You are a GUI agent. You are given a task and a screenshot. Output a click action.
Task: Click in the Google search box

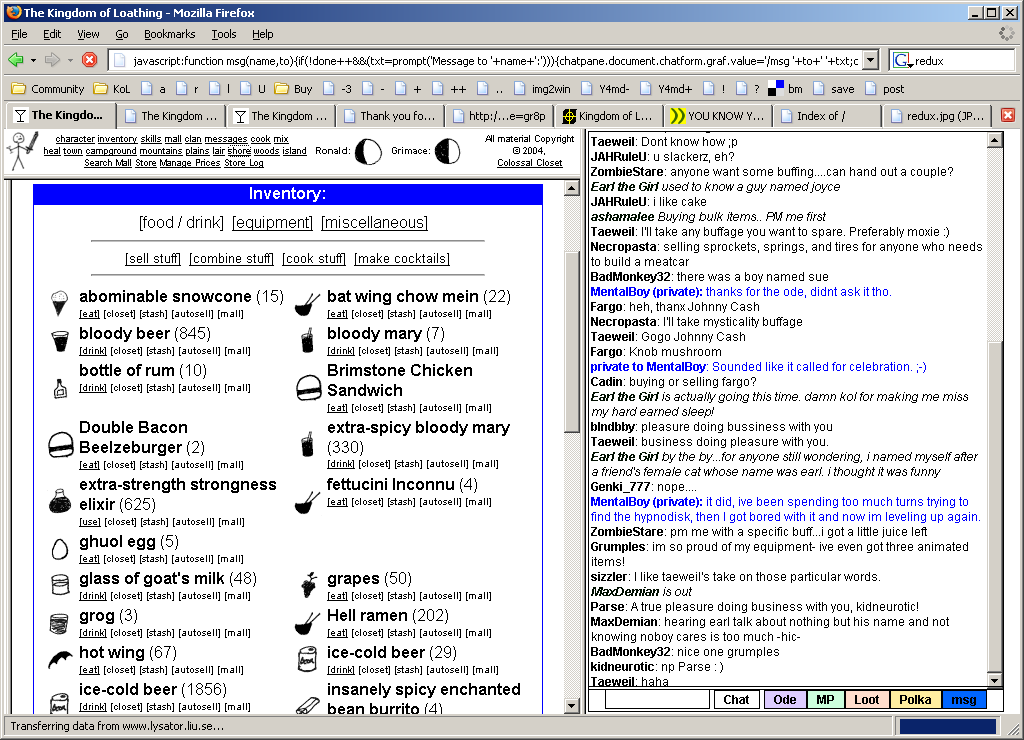[963, 61]
